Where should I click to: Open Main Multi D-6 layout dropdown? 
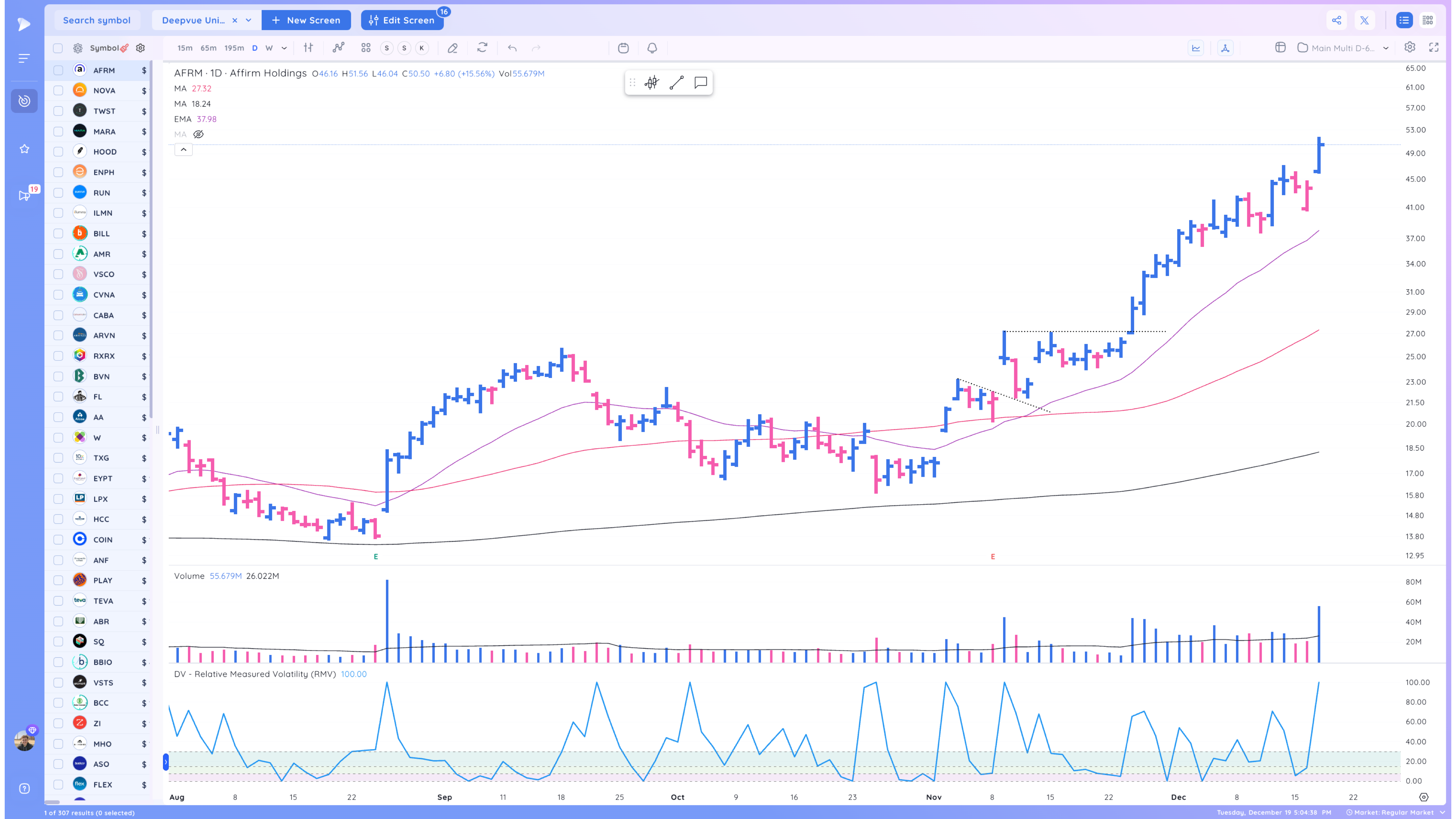pos(1386,48)
